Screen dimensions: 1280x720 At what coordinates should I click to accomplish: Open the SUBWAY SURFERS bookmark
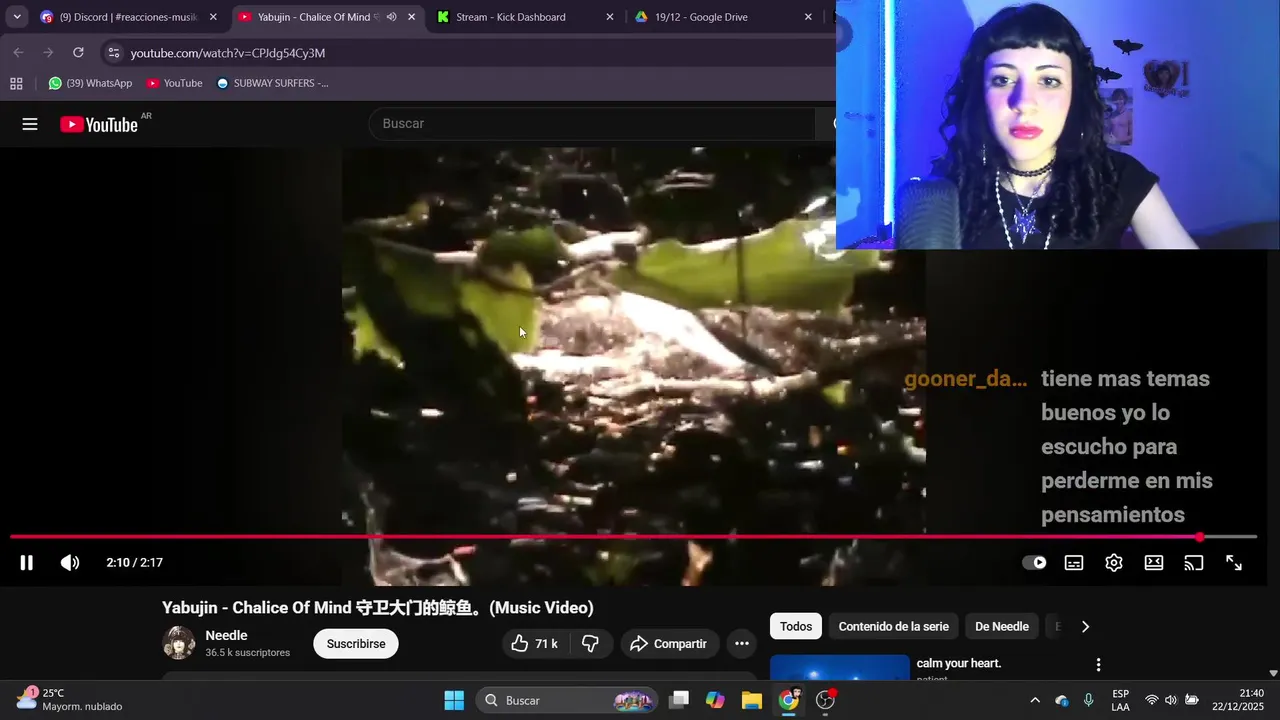(x=272, y=83)
